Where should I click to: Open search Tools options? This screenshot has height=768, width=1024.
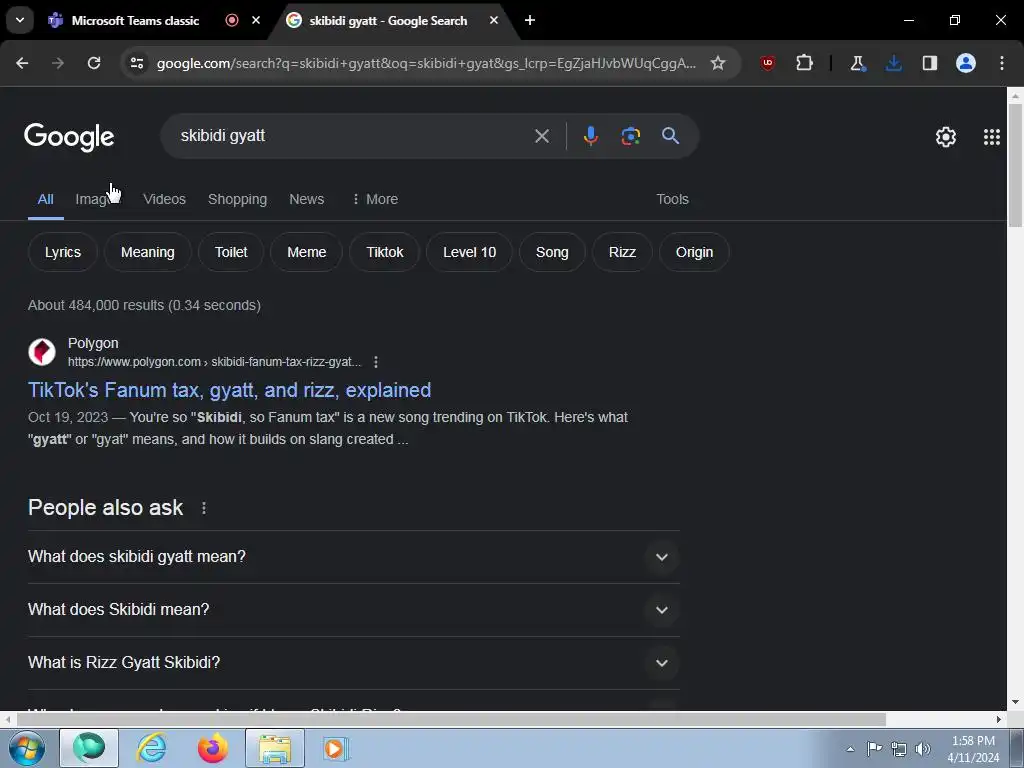(x=672, y=199)
